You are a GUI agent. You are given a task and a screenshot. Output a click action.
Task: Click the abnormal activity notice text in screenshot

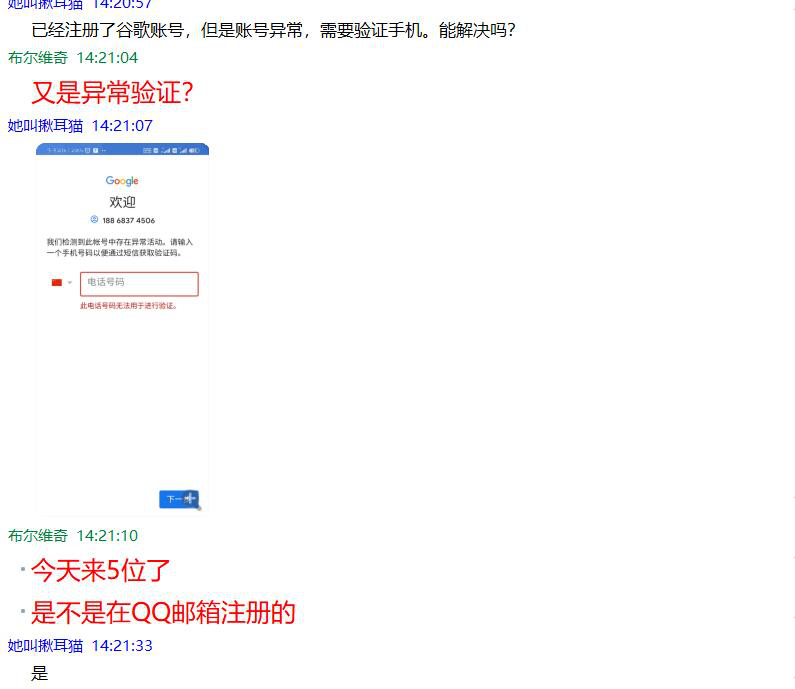pos(120,247)
